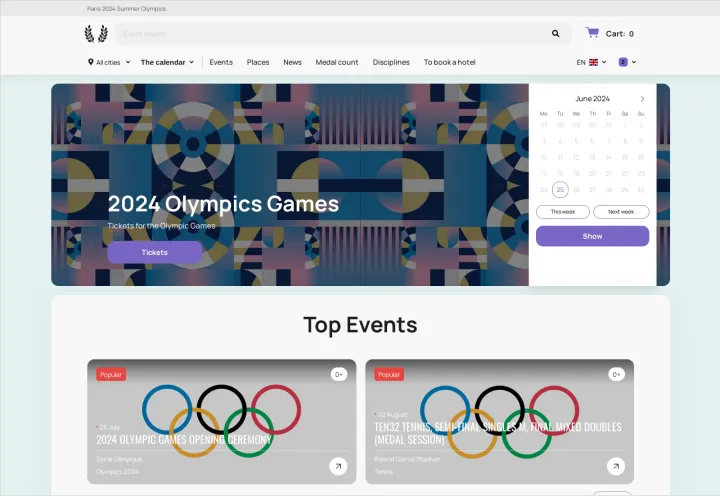Open the Medal count menu item

(x=337, y=62)
